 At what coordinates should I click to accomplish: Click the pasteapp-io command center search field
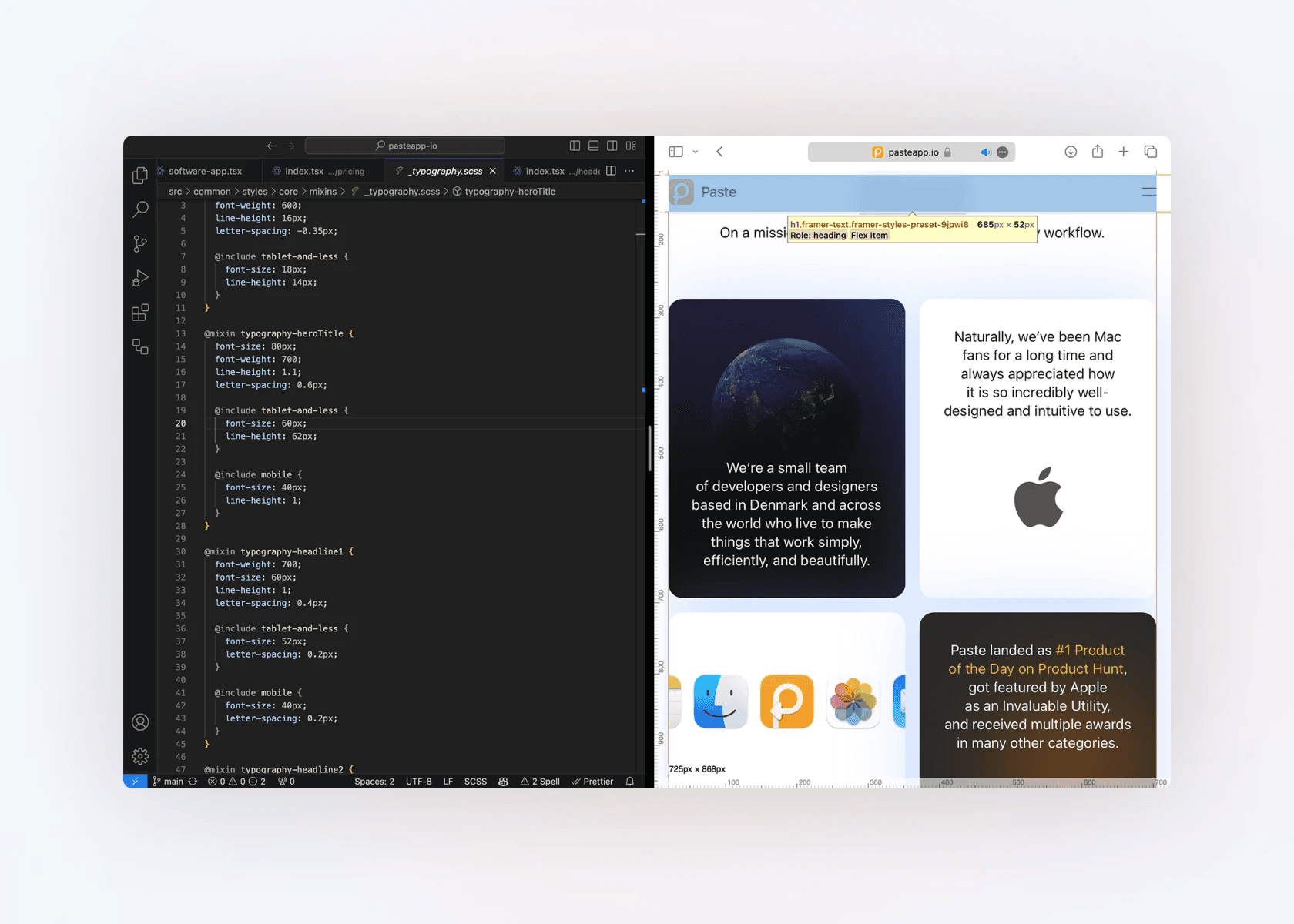click(405, 146)
